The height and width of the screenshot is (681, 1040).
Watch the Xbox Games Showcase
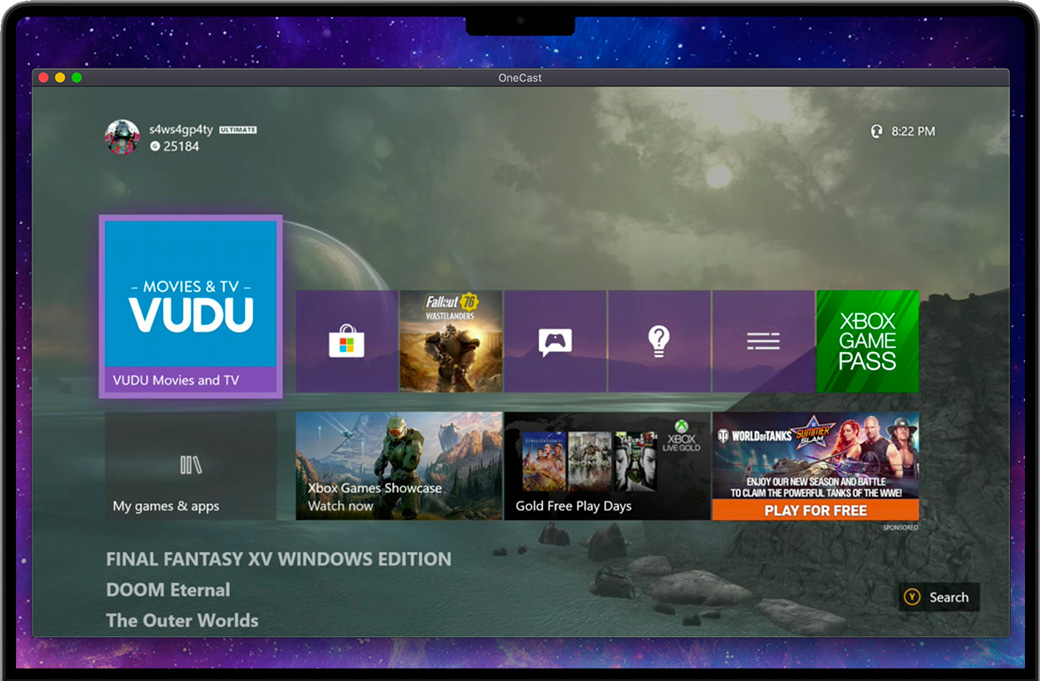(399, 466)
